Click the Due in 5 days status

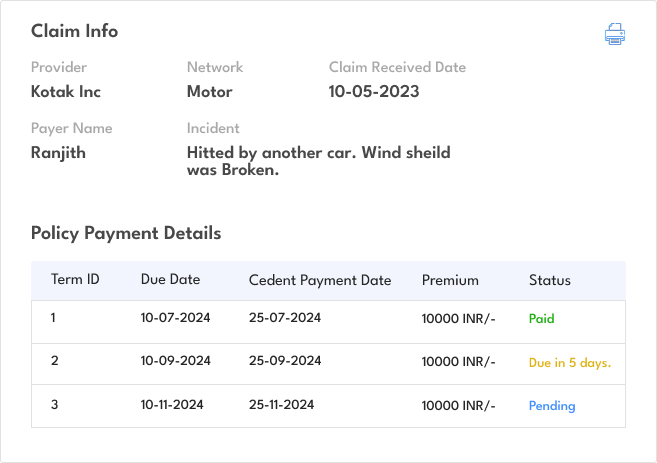pyautogui.click(x=569, y=362)
